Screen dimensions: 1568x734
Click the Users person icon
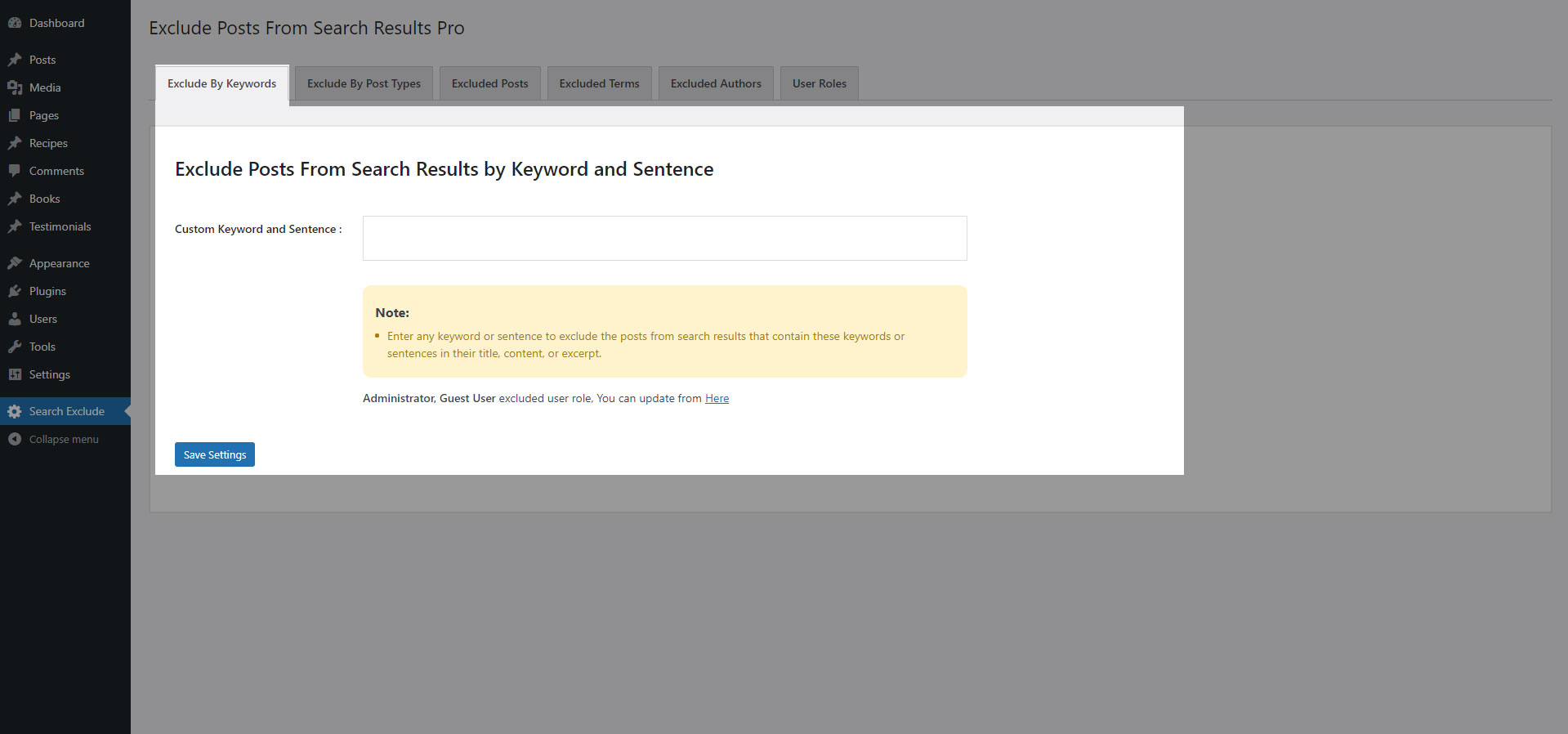pos(15,319)
